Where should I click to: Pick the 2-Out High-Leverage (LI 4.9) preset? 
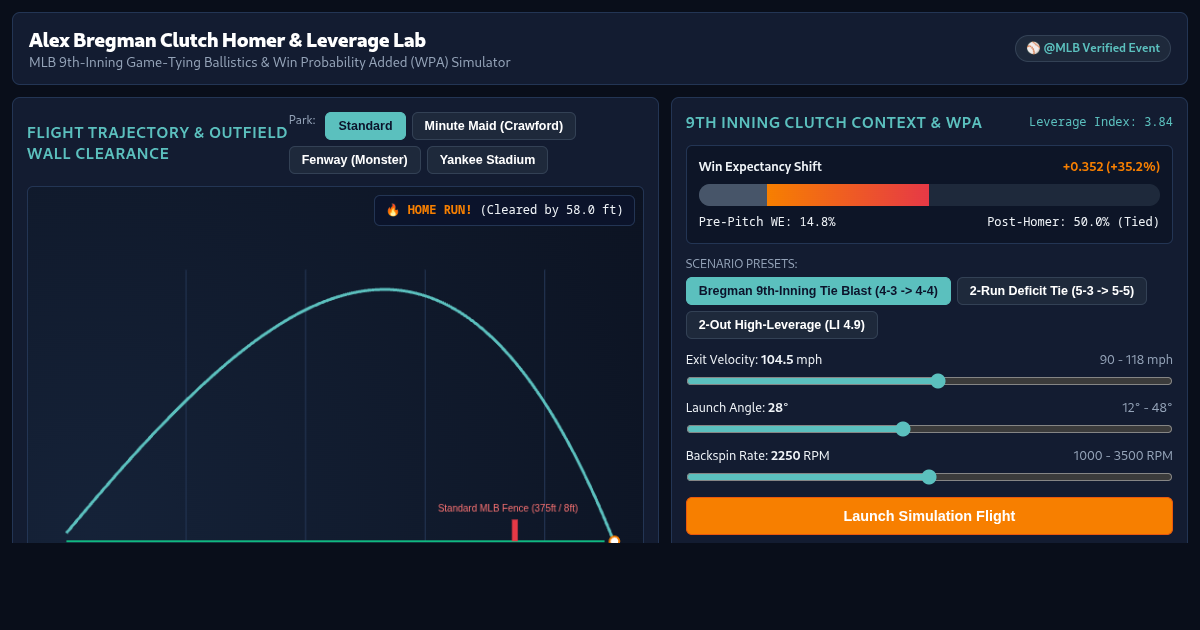coord(782,325)
